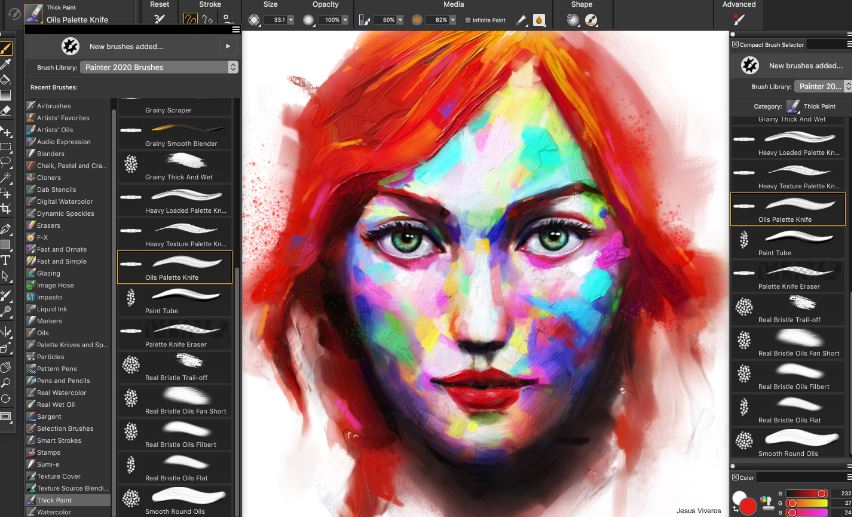Select the Rotate Page tool

point(6,398)
